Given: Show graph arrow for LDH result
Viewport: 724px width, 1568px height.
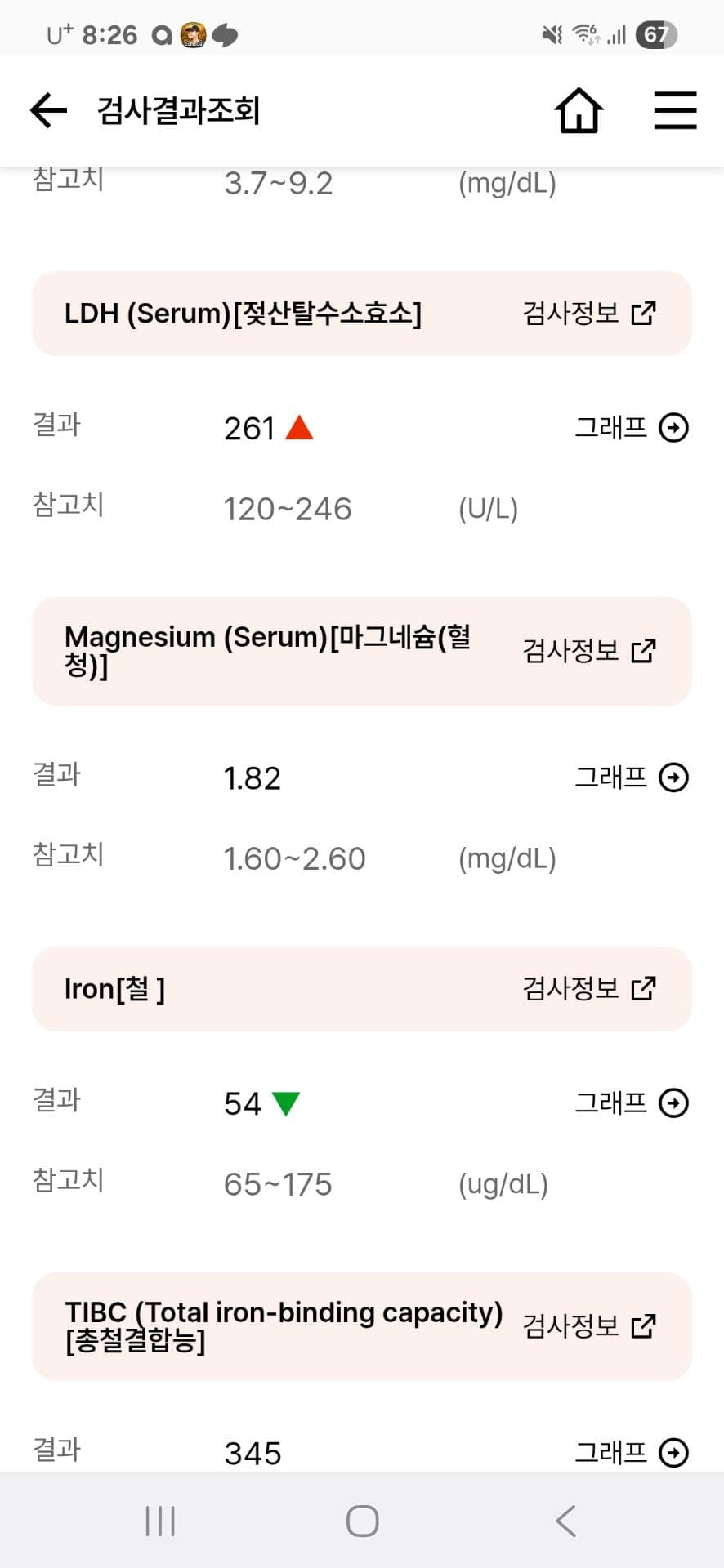Looking at the screenshot, I should 674,427.
